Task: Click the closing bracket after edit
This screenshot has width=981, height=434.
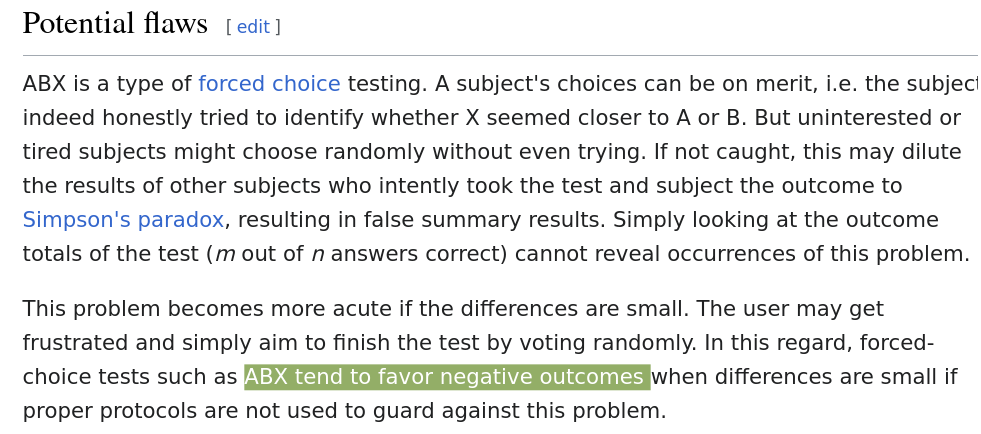Action: point(278,27)
